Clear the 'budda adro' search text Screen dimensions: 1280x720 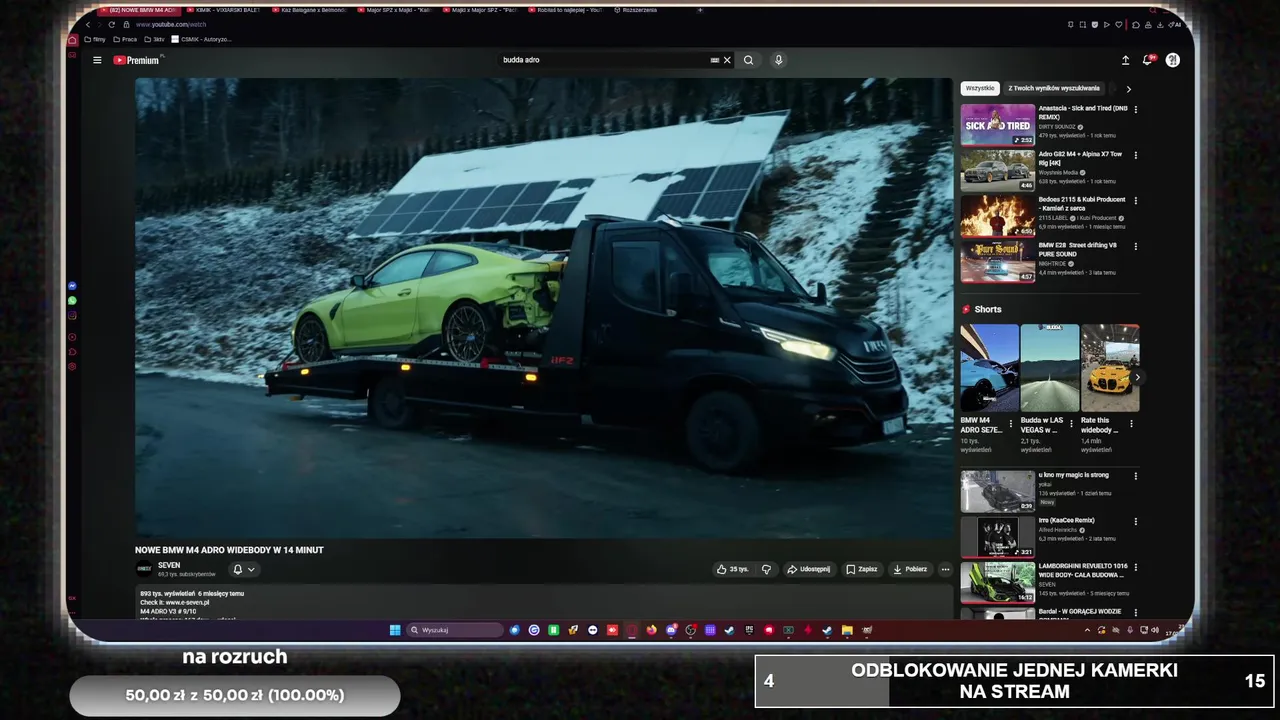tap(727, 60)
